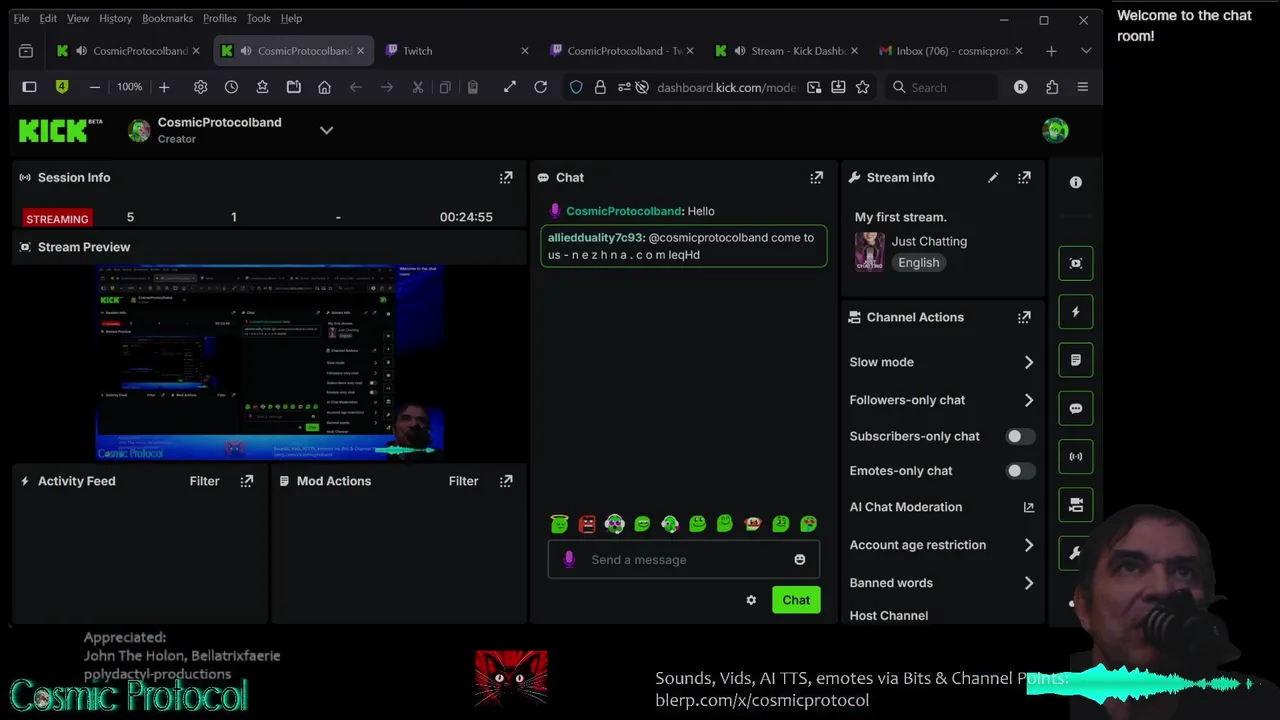
Task: Open Activity Feed Filter
Action: click(x=204, y=481)
